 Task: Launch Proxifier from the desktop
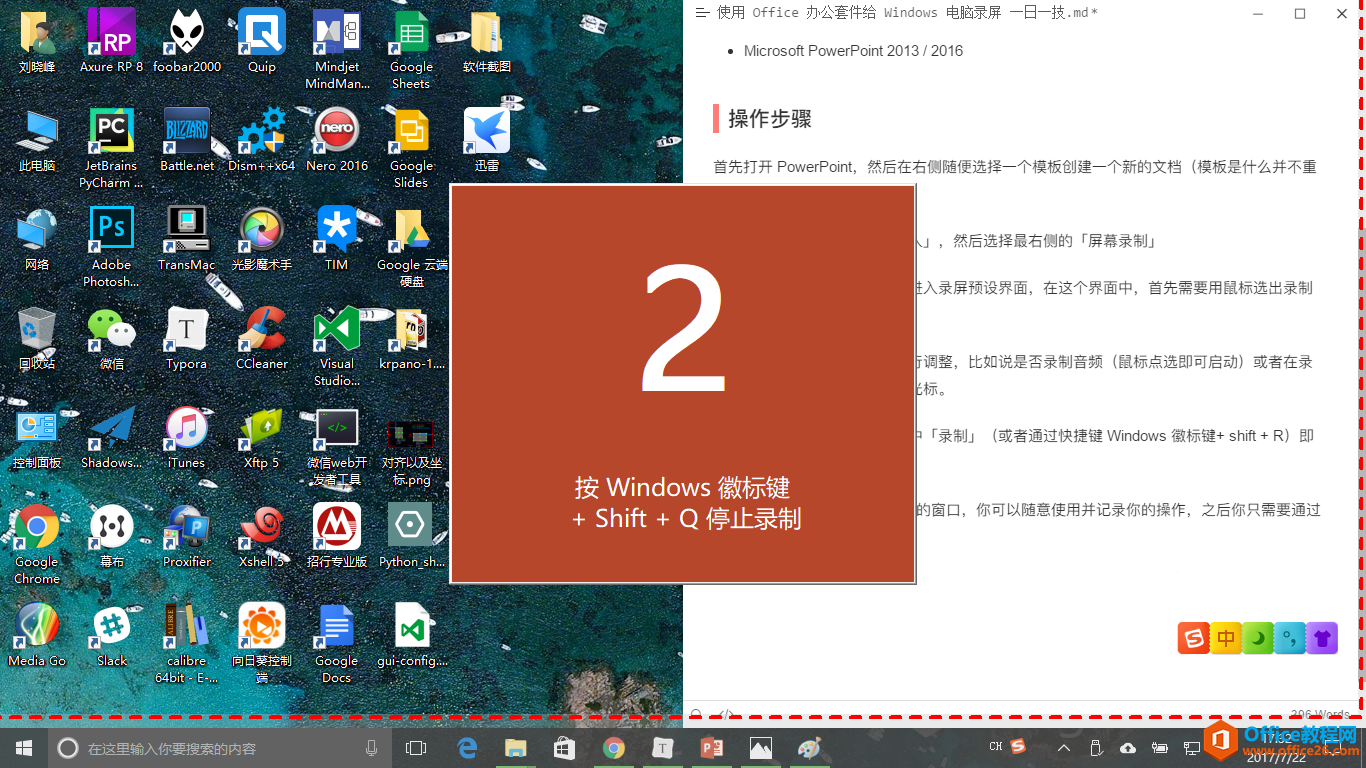(x=187, y=536)
